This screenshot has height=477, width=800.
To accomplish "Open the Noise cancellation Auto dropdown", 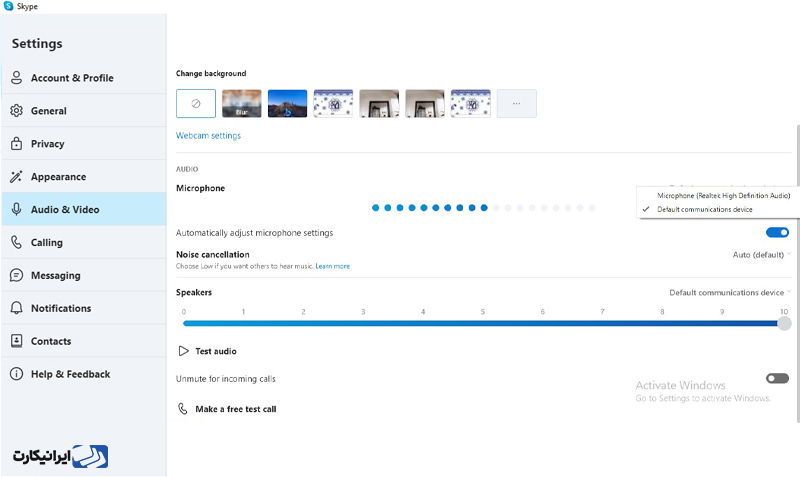I will pyautogui.click(x=761, y=255).
